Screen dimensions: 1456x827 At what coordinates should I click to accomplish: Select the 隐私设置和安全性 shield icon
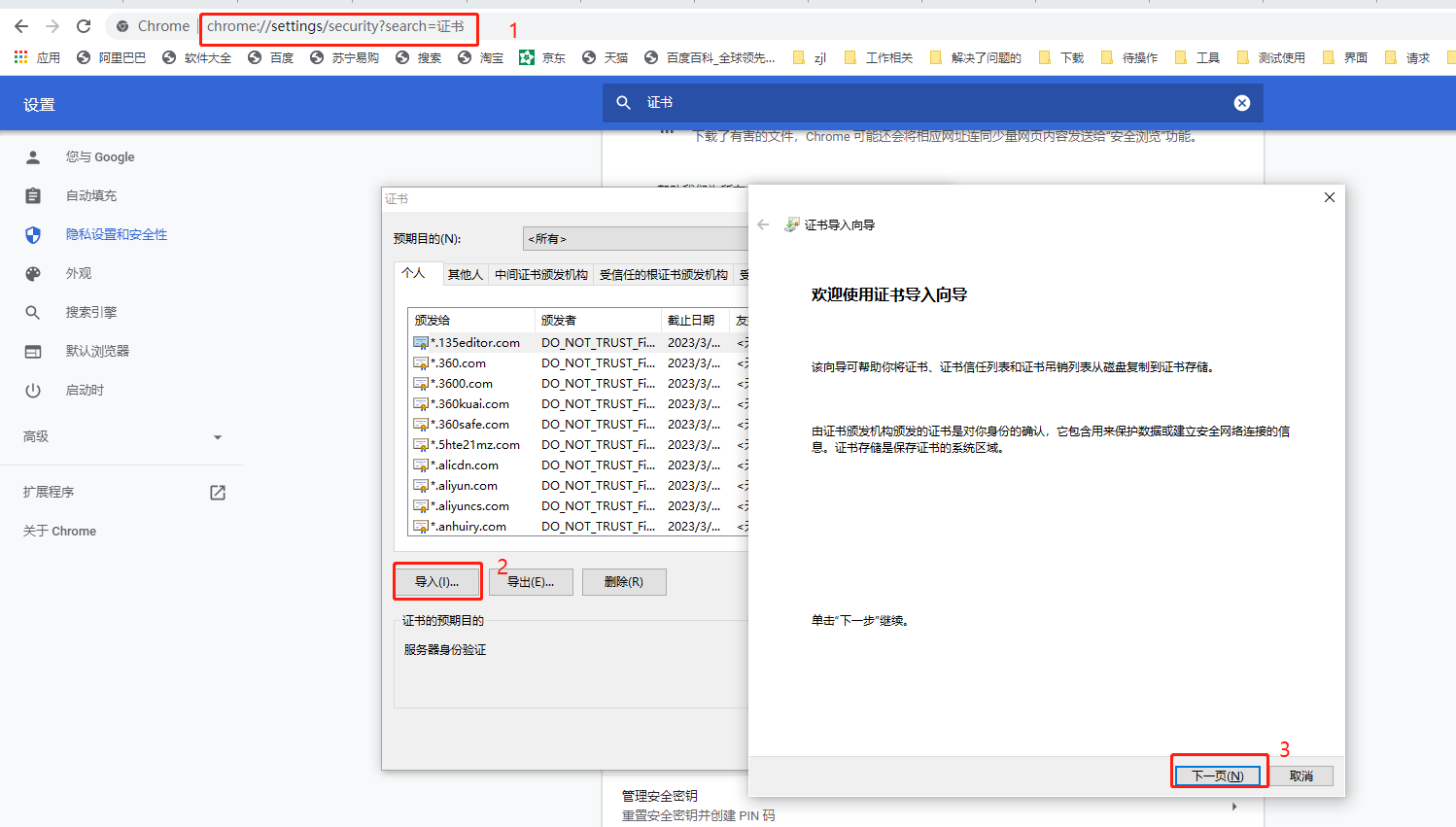click(x=33, y=233)
